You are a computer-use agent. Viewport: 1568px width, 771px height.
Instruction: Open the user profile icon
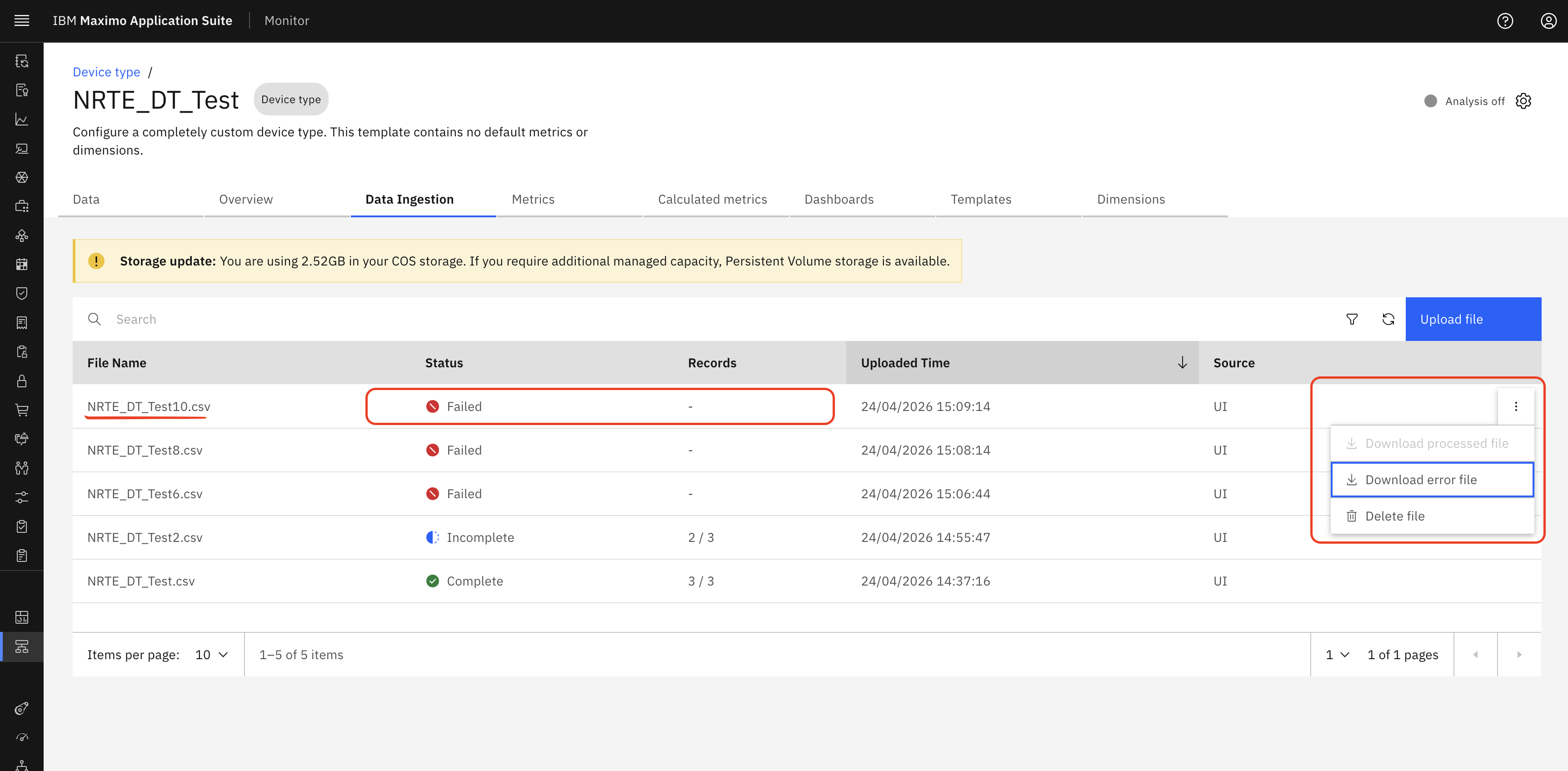pyautogui.click(x=1548, y=21)
